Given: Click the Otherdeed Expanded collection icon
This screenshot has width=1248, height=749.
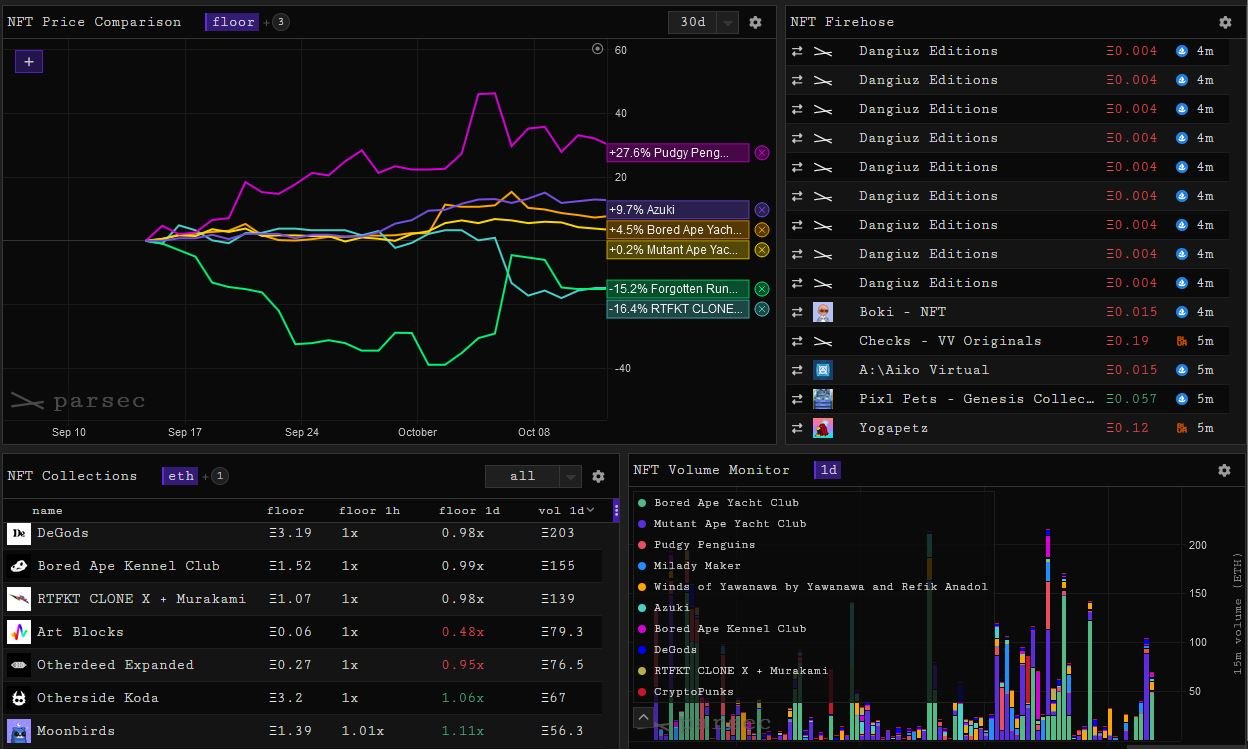Looking at the screenshot, I should (x=19, y=665).
